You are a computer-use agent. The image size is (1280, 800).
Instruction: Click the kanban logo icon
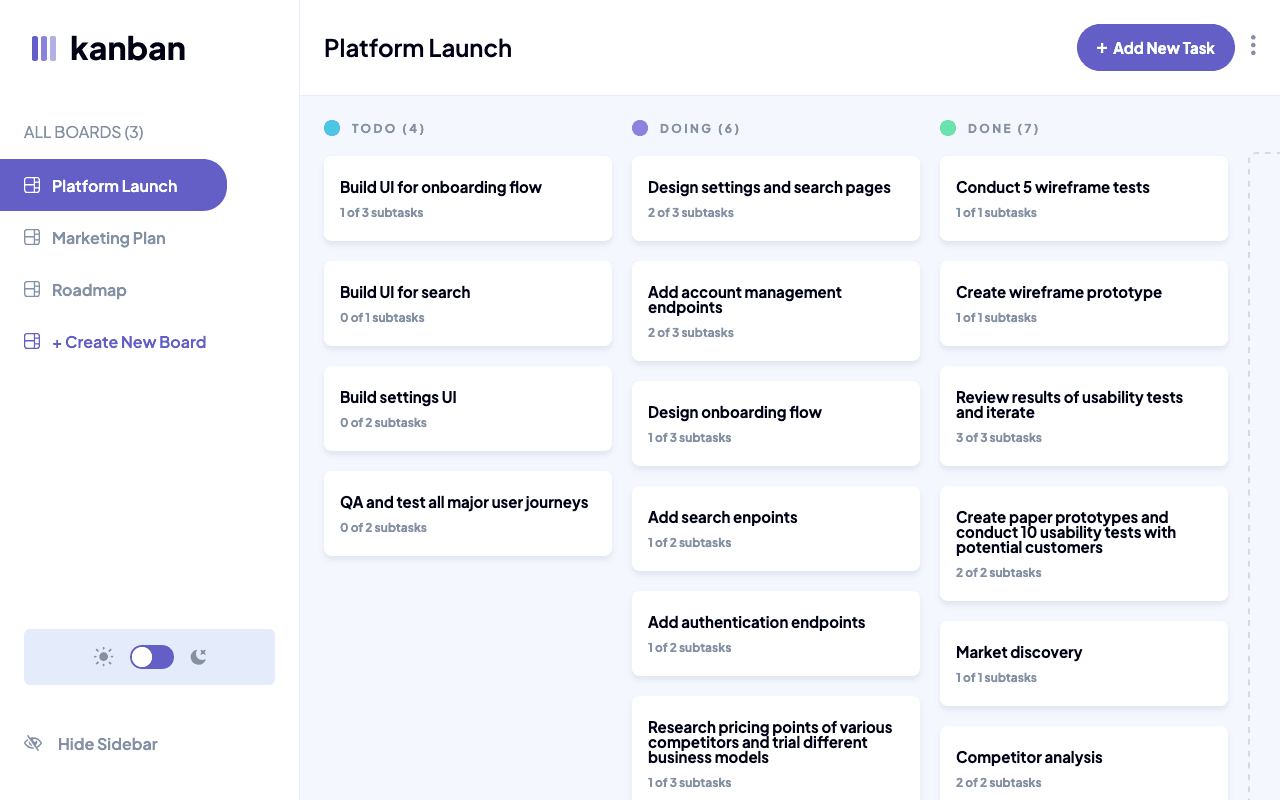43,48
